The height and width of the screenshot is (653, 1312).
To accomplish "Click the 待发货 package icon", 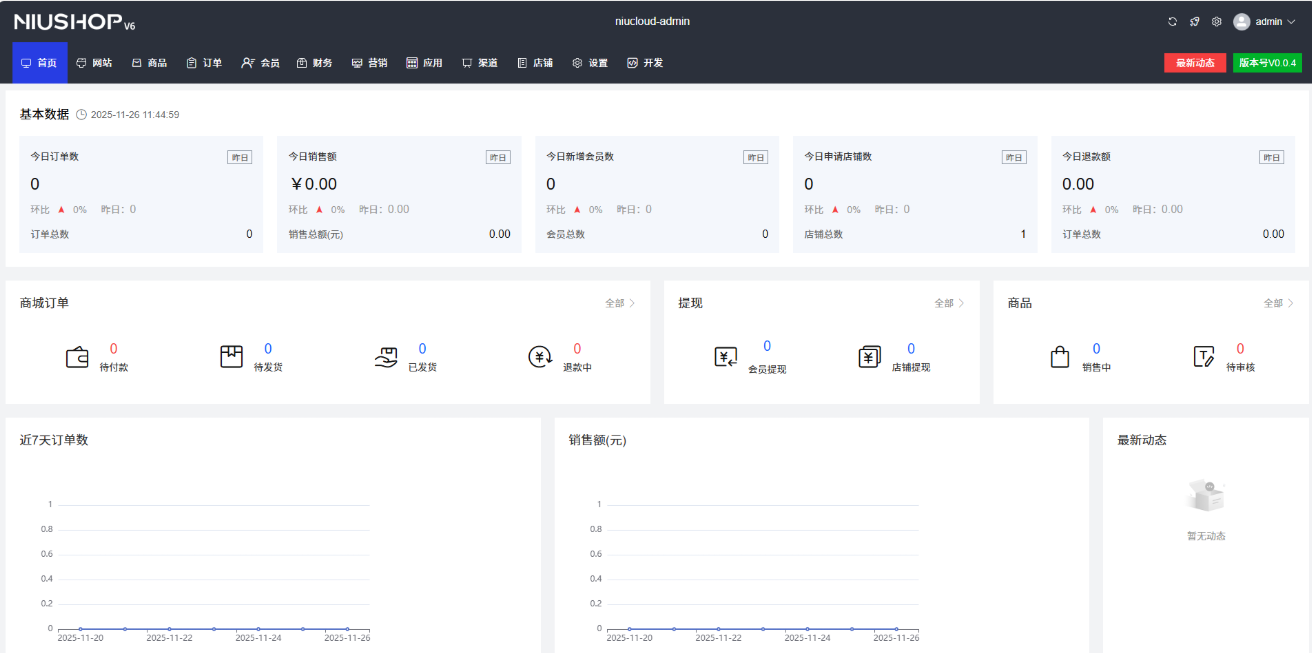I will (x=232, y=357).
